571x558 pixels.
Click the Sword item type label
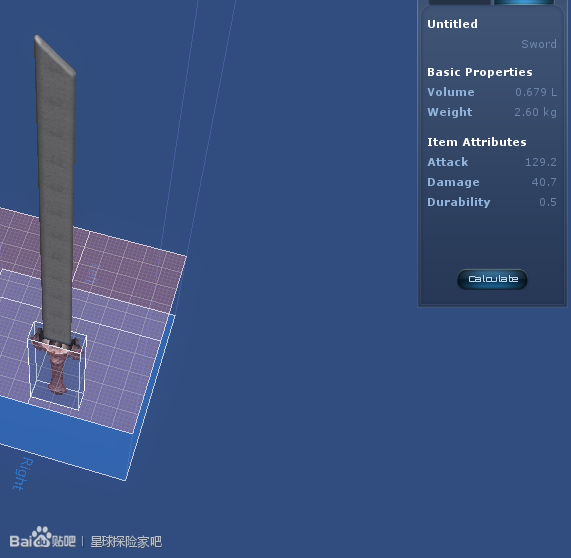point(539,44)
